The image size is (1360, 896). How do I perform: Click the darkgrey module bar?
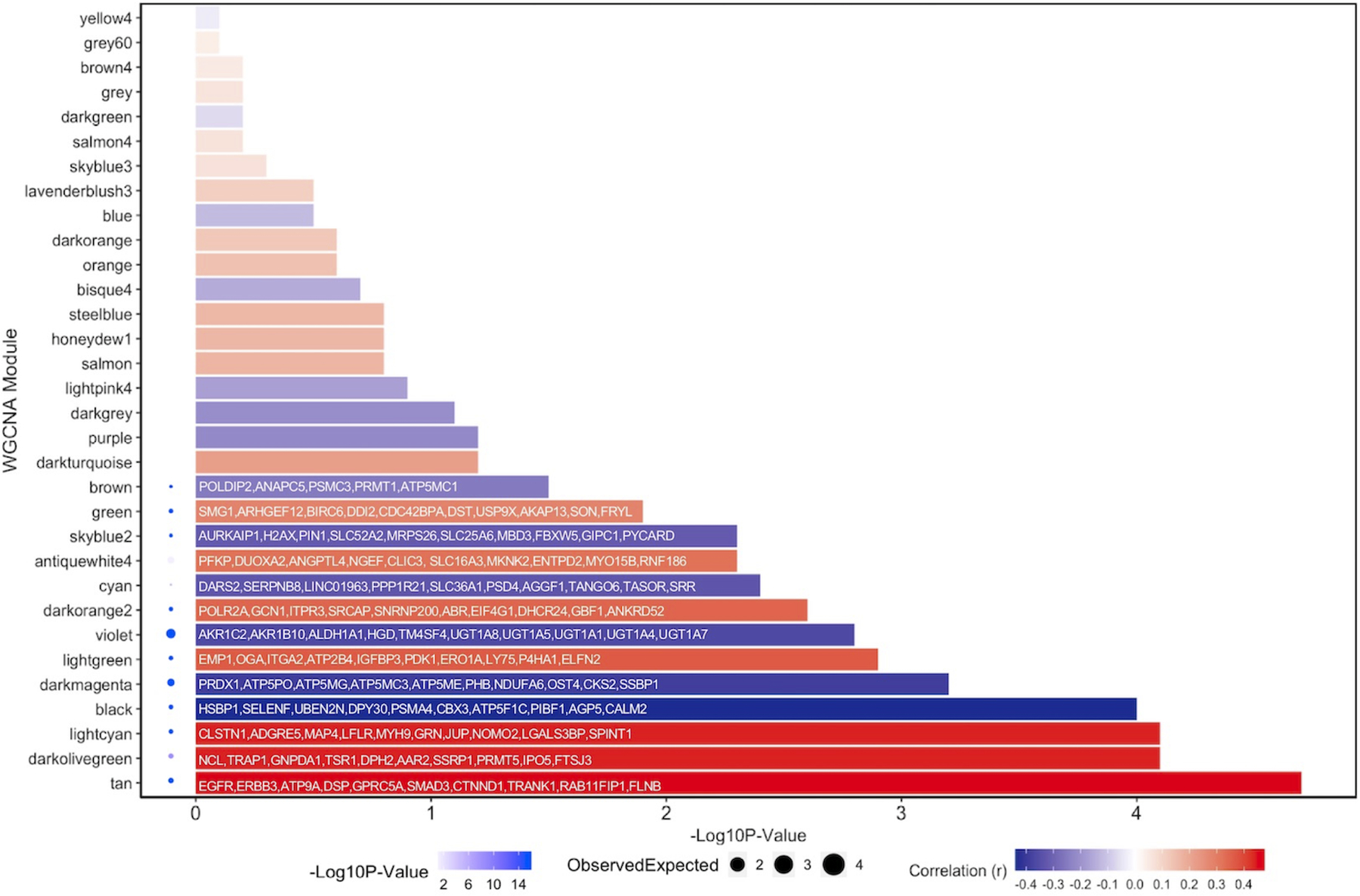(x=325, y=412)
